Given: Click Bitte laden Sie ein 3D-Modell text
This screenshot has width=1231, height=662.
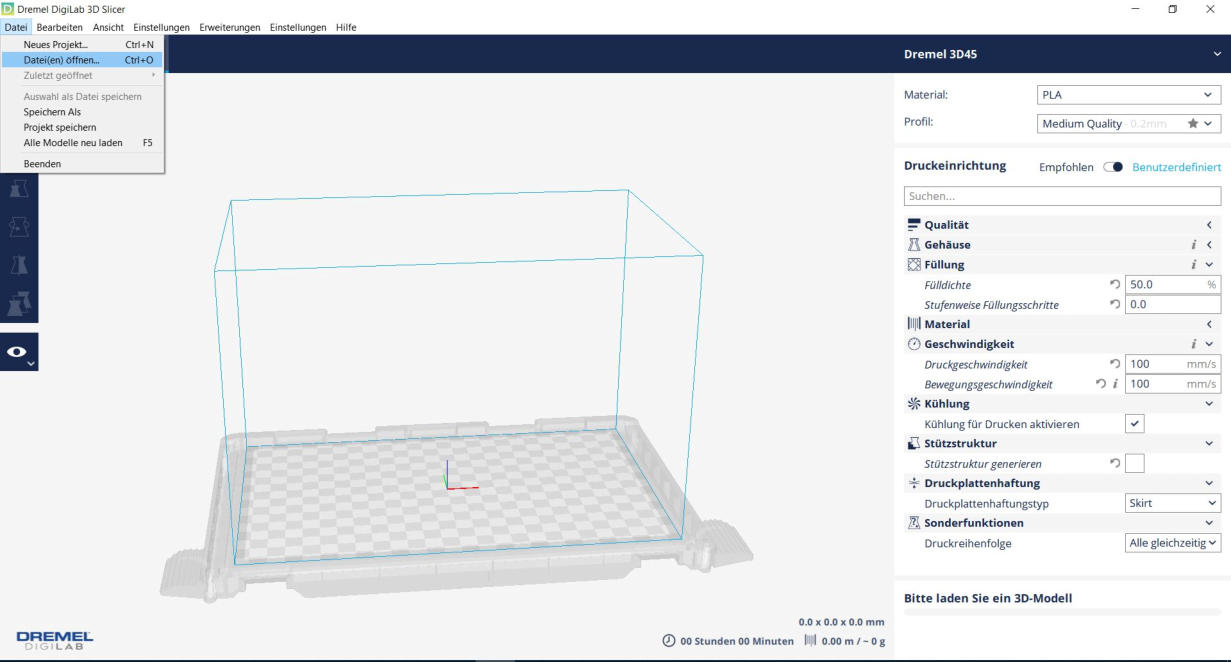Looking at the screenshot, I should [988, 598].
